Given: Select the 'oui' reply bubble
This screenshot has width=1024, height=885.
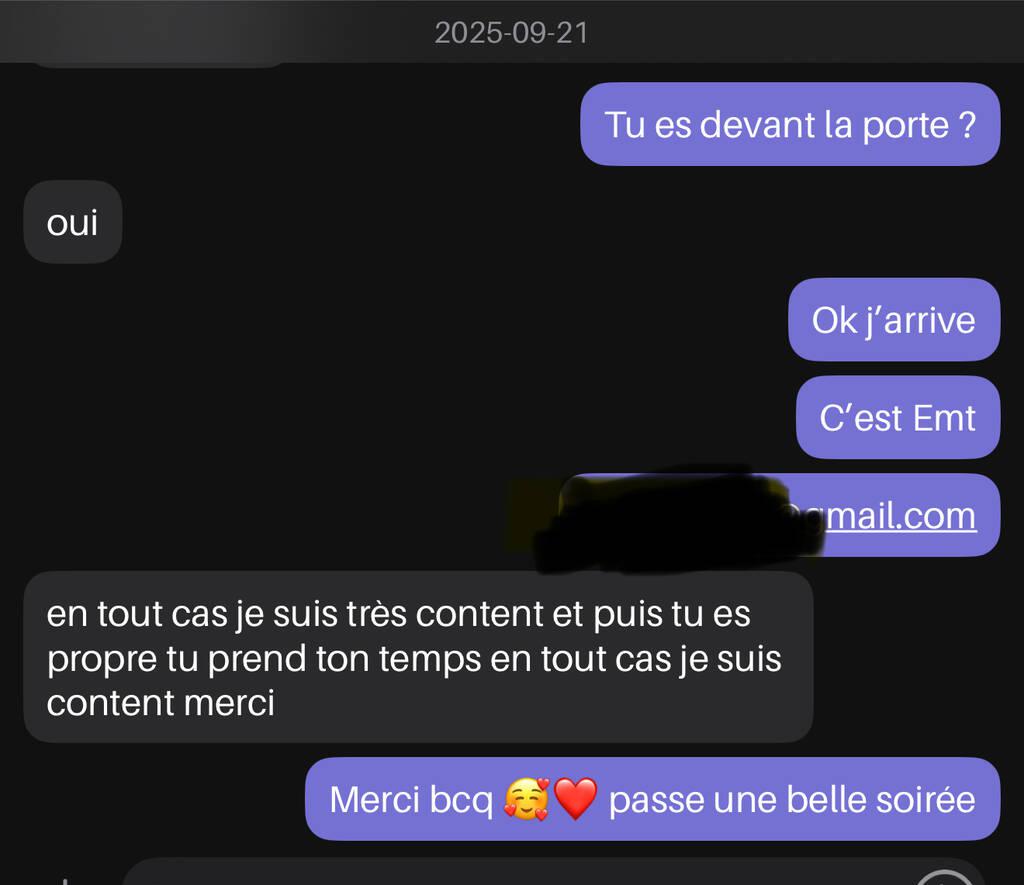Looking at the screenshot, I should [72, 222].
